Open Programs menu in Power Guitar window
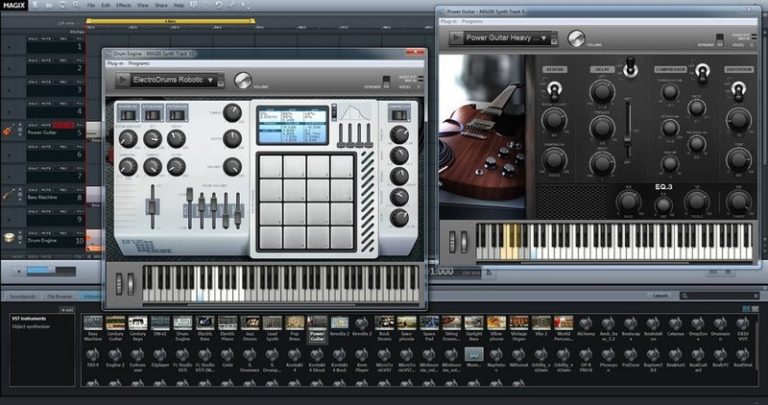This screenshot has width=768, height=405. pos(472,22)
